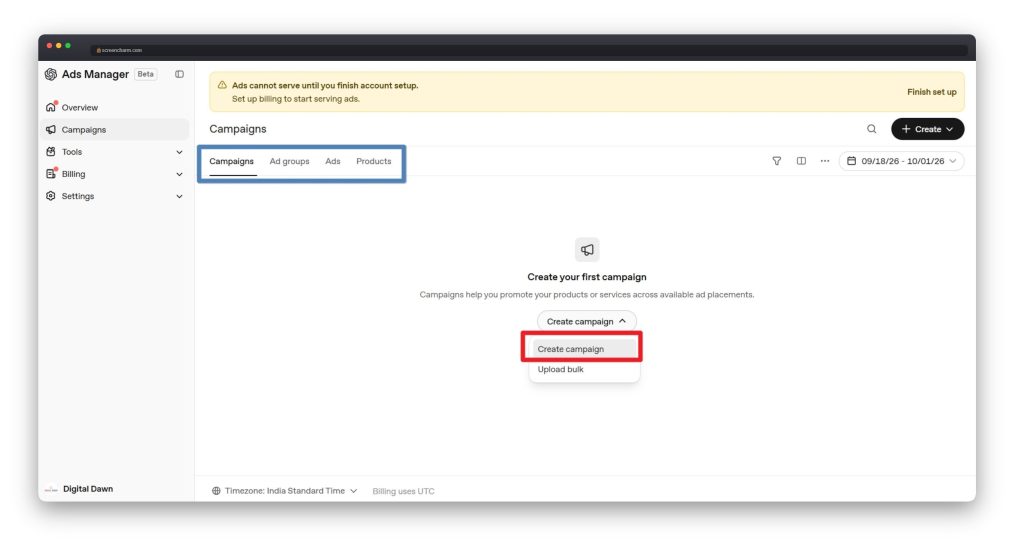The height and width of the screenshot is (541, 1024).
Task: Click the 'Create your first campaign' heading
Action: coord(586,277)
